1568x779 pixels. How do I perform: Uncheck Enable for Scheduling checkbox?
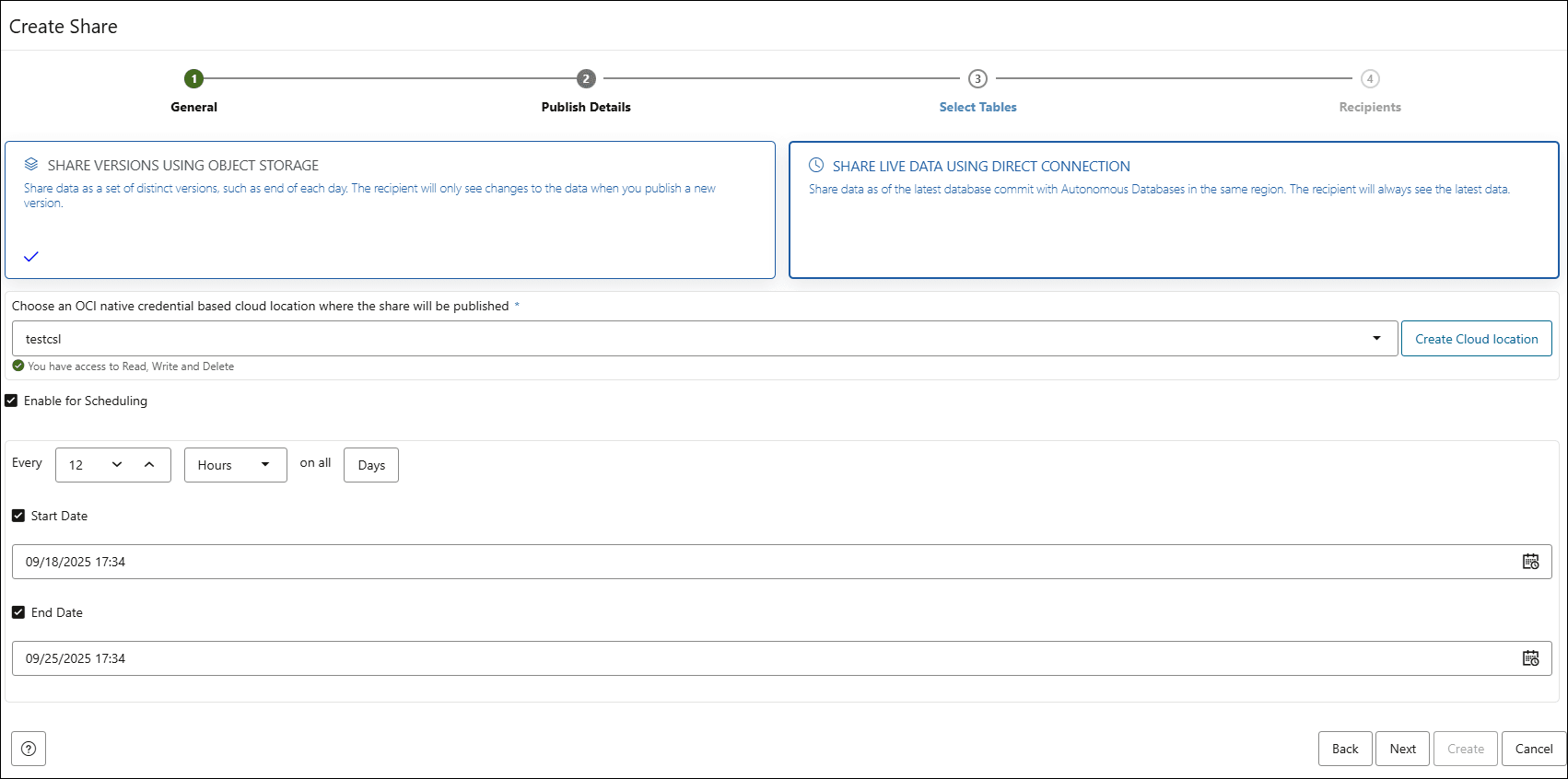(x=11, y=401)
